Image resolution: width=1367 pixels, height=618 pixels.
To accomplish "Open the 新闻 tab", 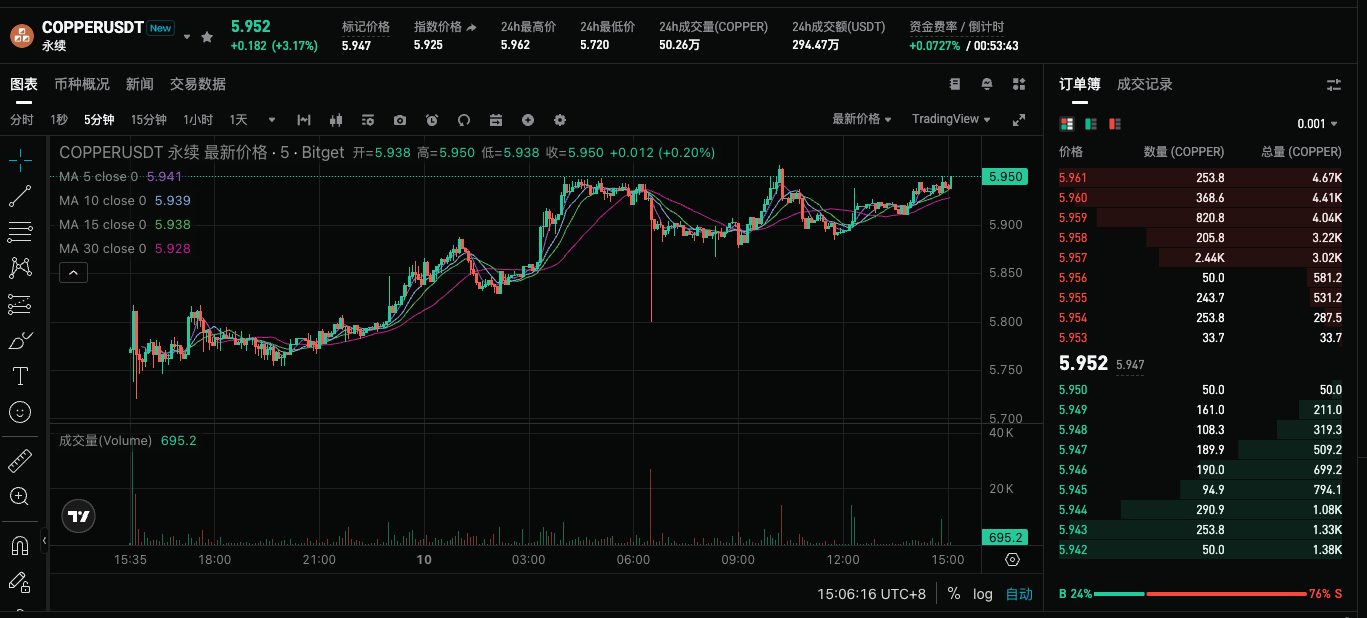I will pyautogui.click(x=139, y=84).
